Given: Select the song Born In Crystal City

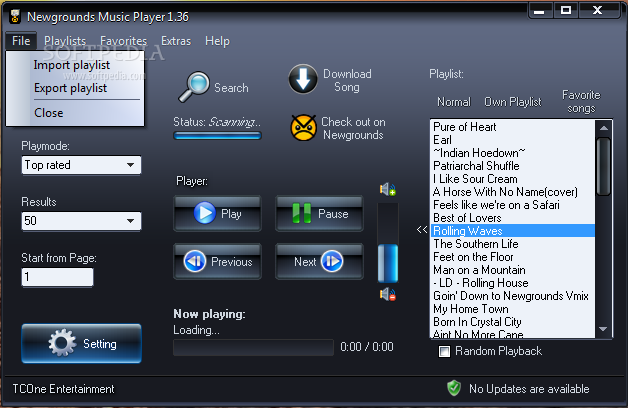Looking at the screenshot, I should pos(513,322).
